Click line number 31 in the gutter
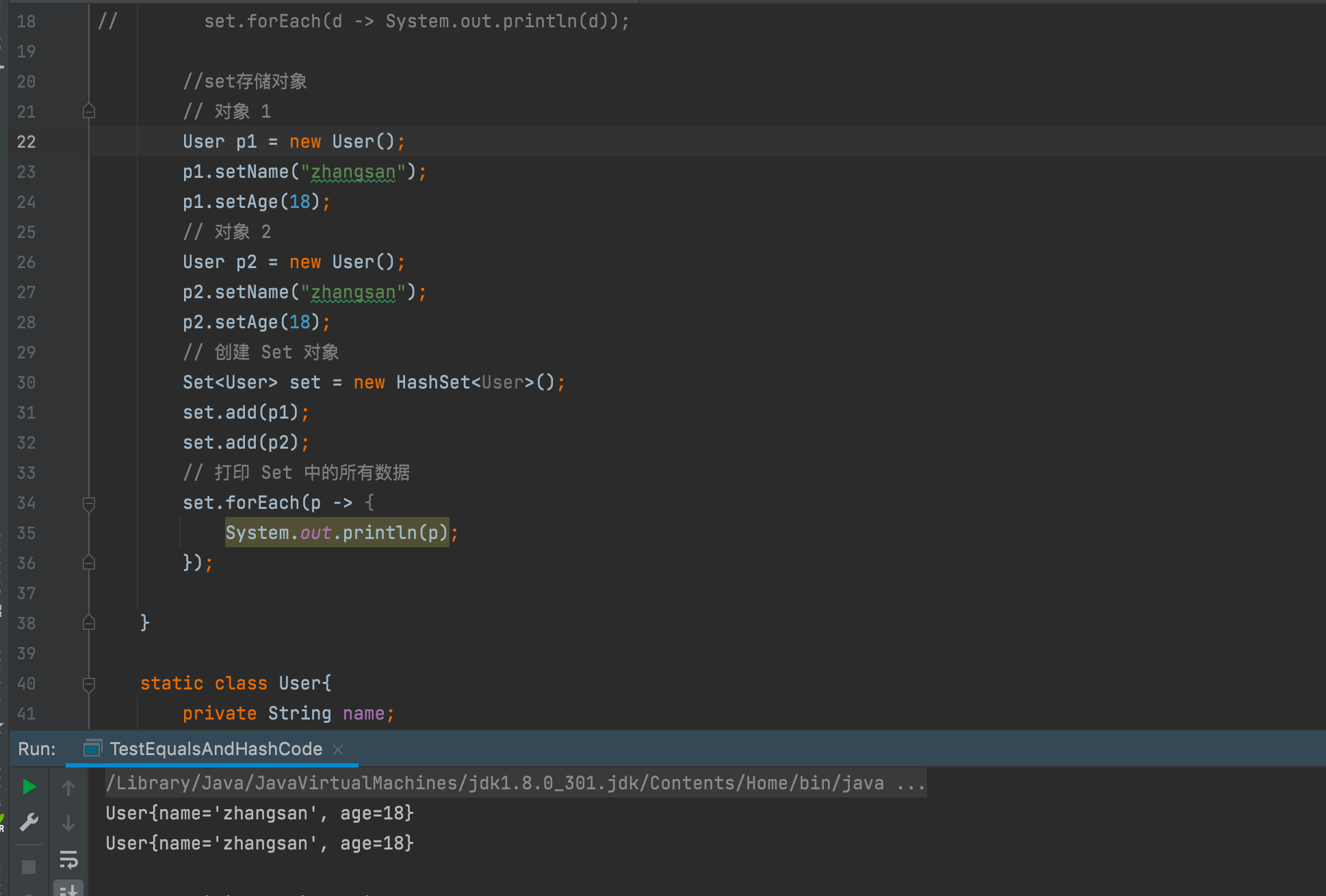The width and height of the screenshot is (1326, 896). 26,413
